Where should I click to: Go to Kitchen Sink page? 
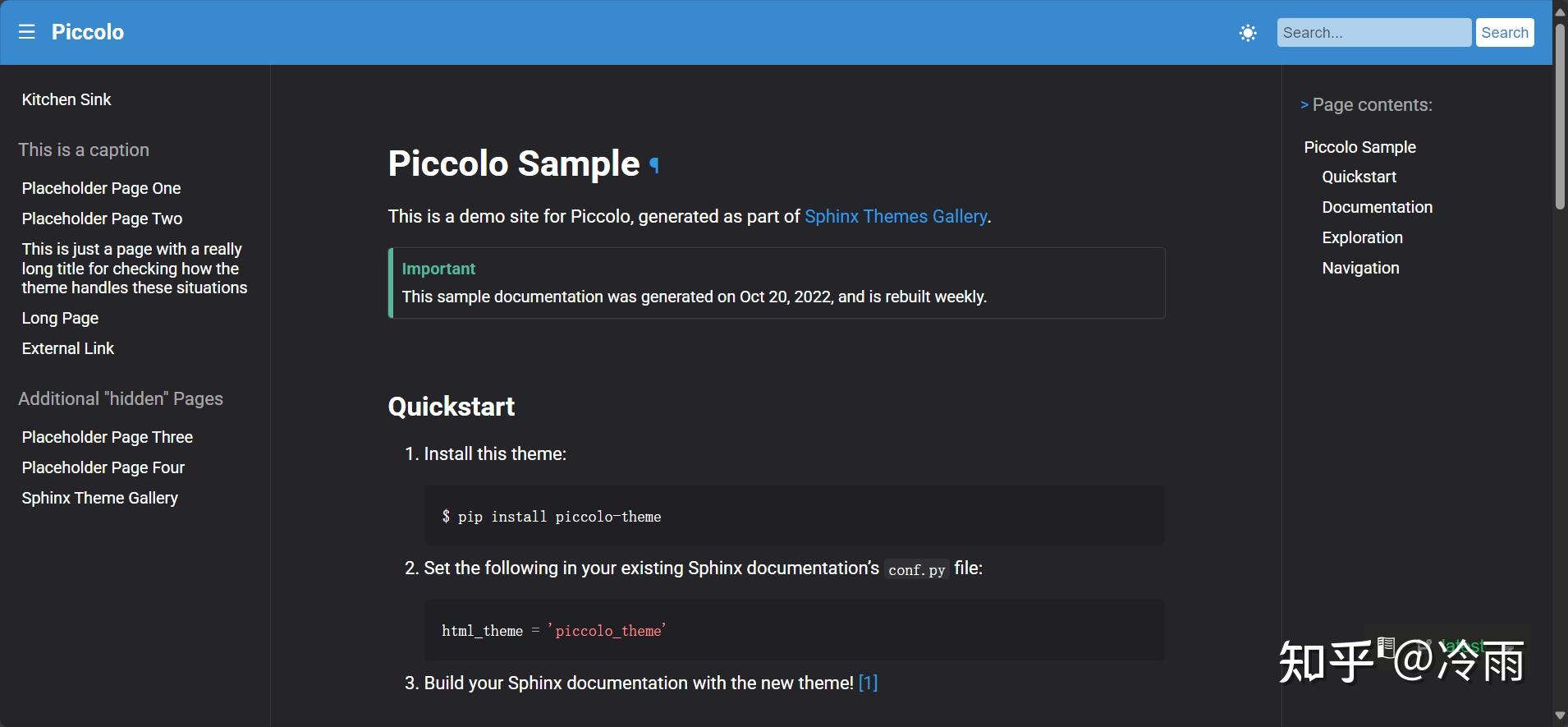[x=66, y=100]
